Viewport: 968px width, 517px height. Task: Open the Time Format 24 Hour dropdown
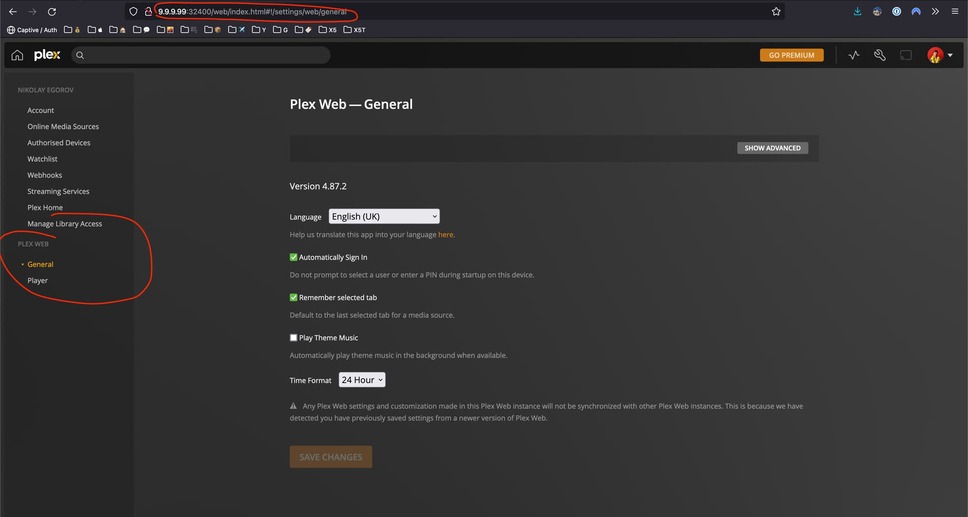[x=362, y=380]
